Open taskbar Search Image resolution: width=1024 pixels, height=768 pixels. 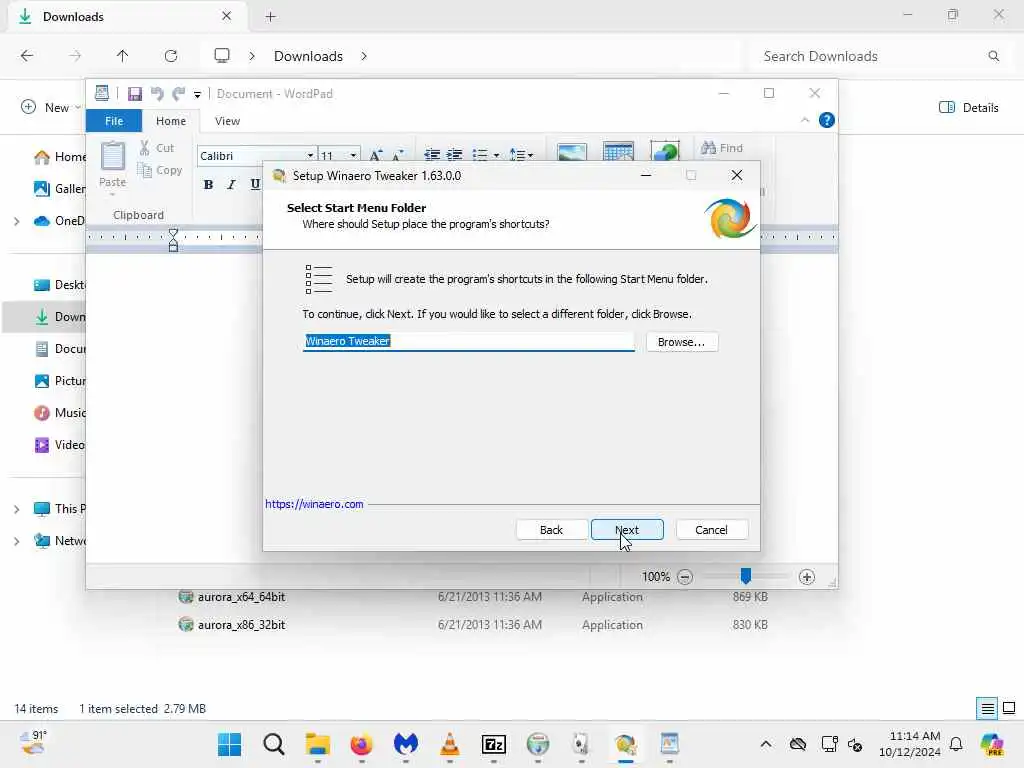click(274, 744)
